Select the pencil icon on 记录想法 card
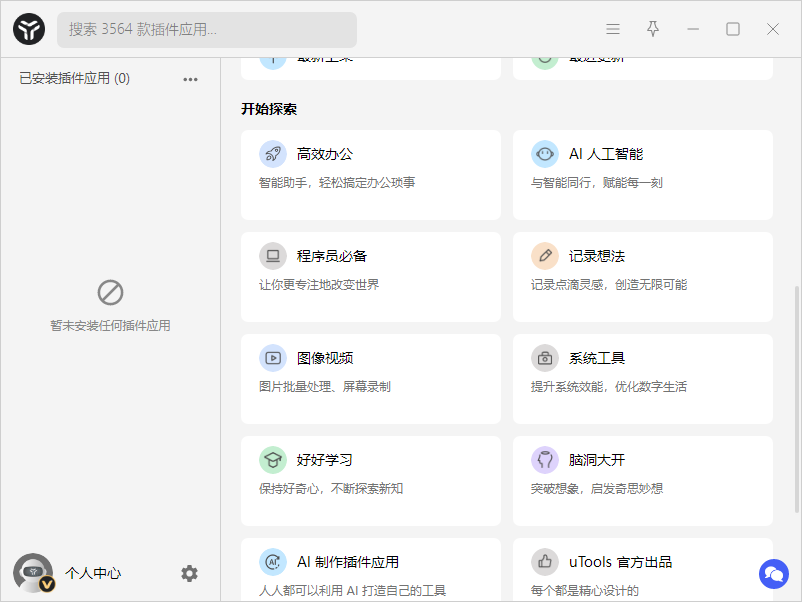 click(x=544, y=255)
